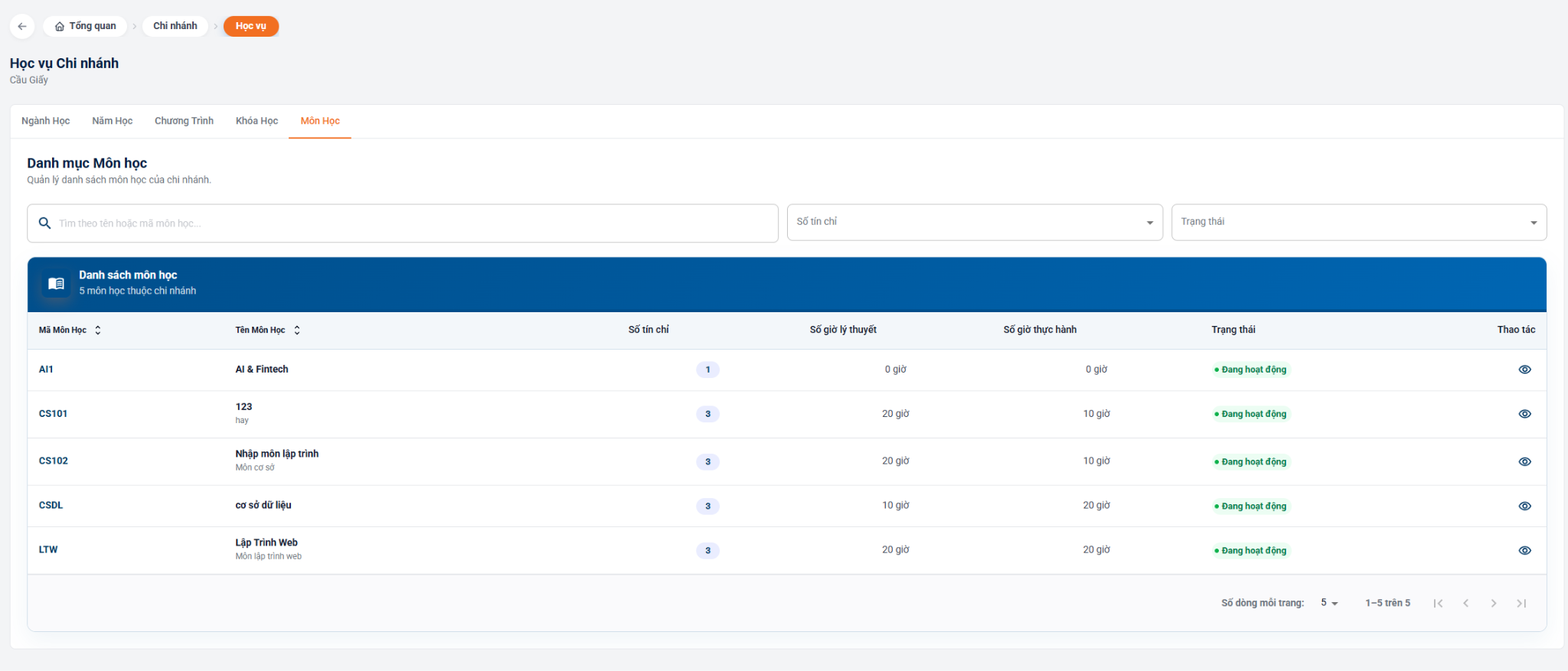The image size is (1568, 671).
Task: Click course code LTW
Action: tap(48, 550)
